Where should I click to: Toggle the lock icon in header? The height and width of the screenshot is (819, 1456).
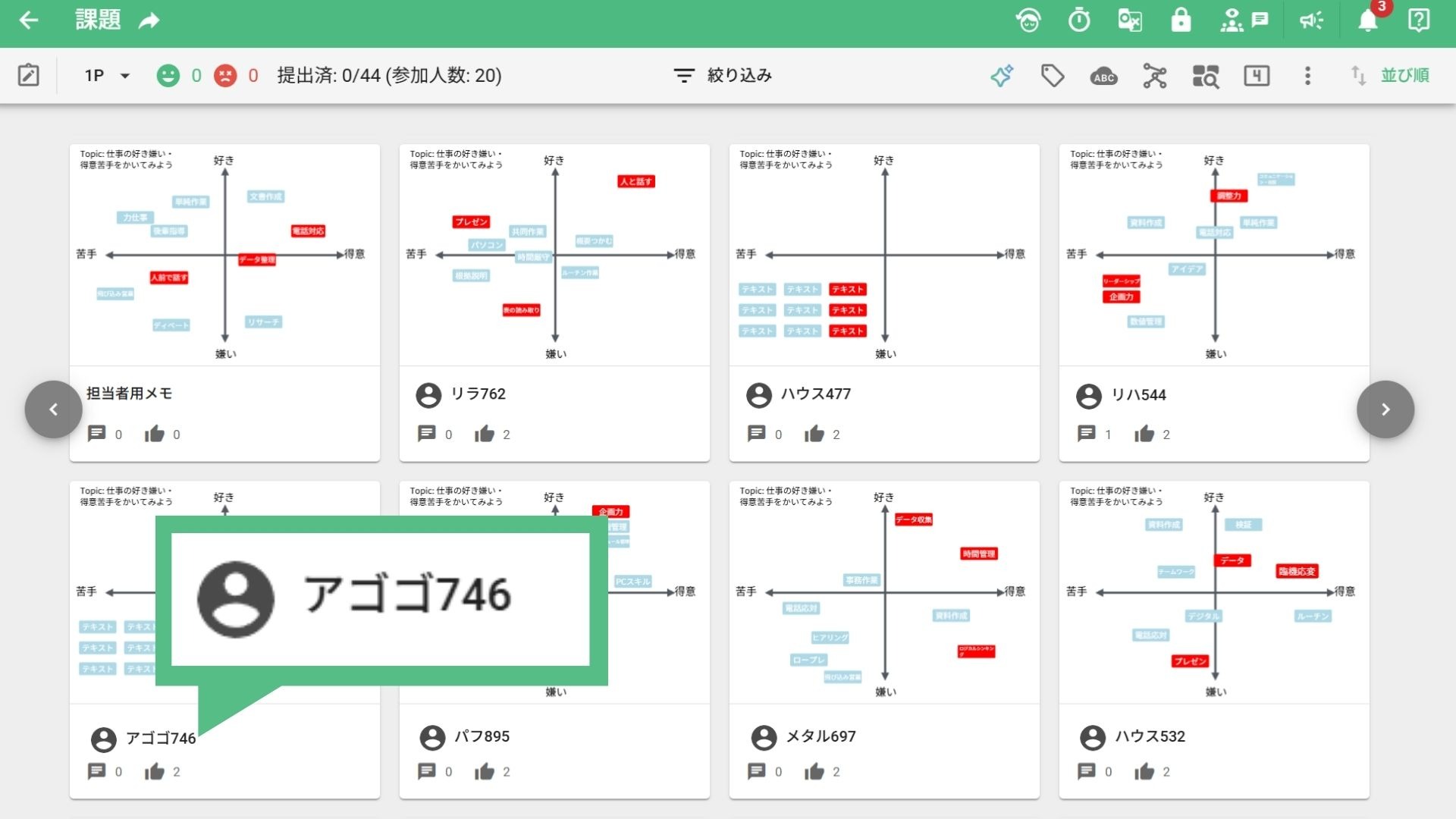pos(1181,20)
